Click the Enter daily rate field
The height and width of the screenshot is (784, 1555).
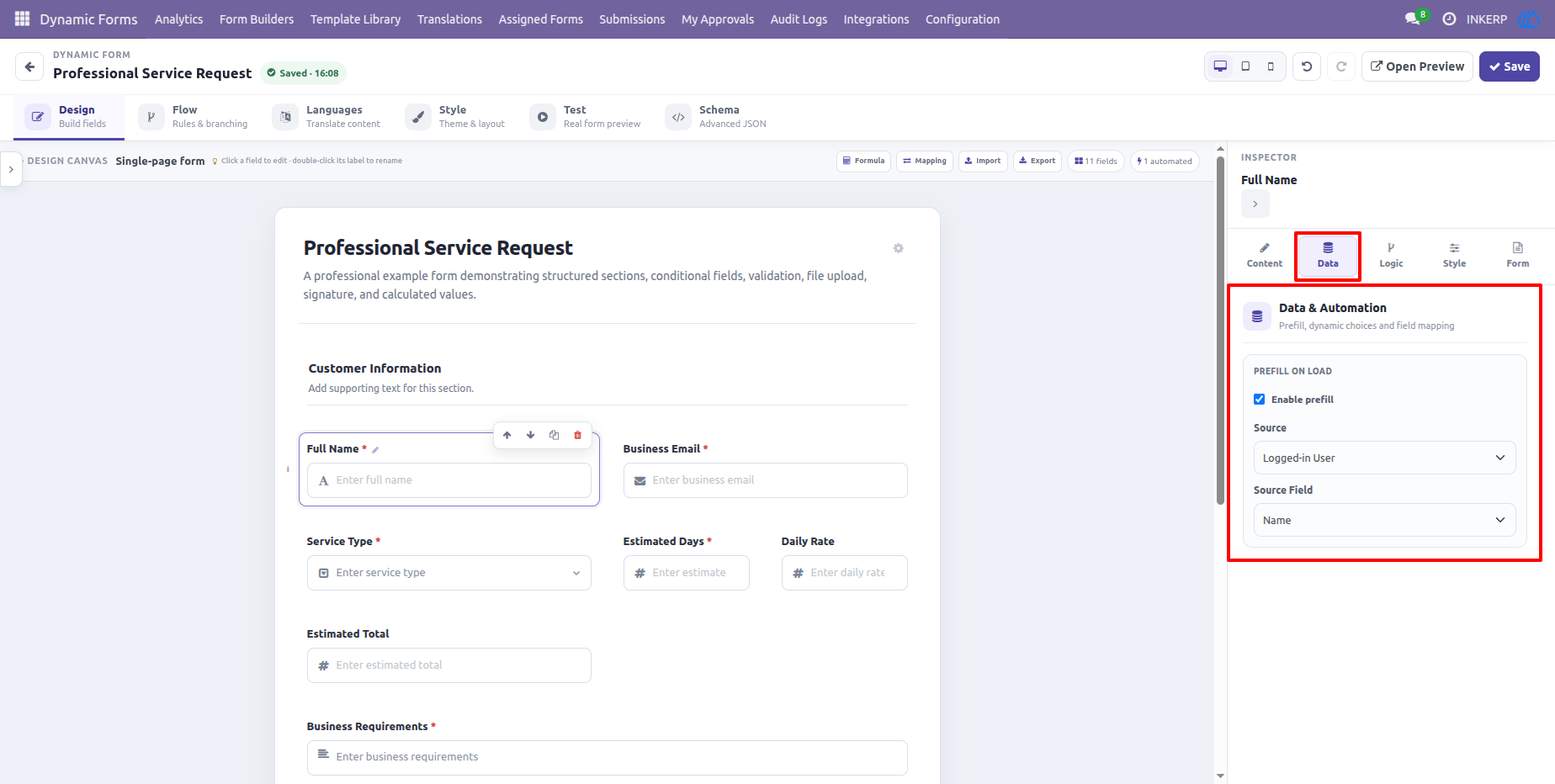845,573
